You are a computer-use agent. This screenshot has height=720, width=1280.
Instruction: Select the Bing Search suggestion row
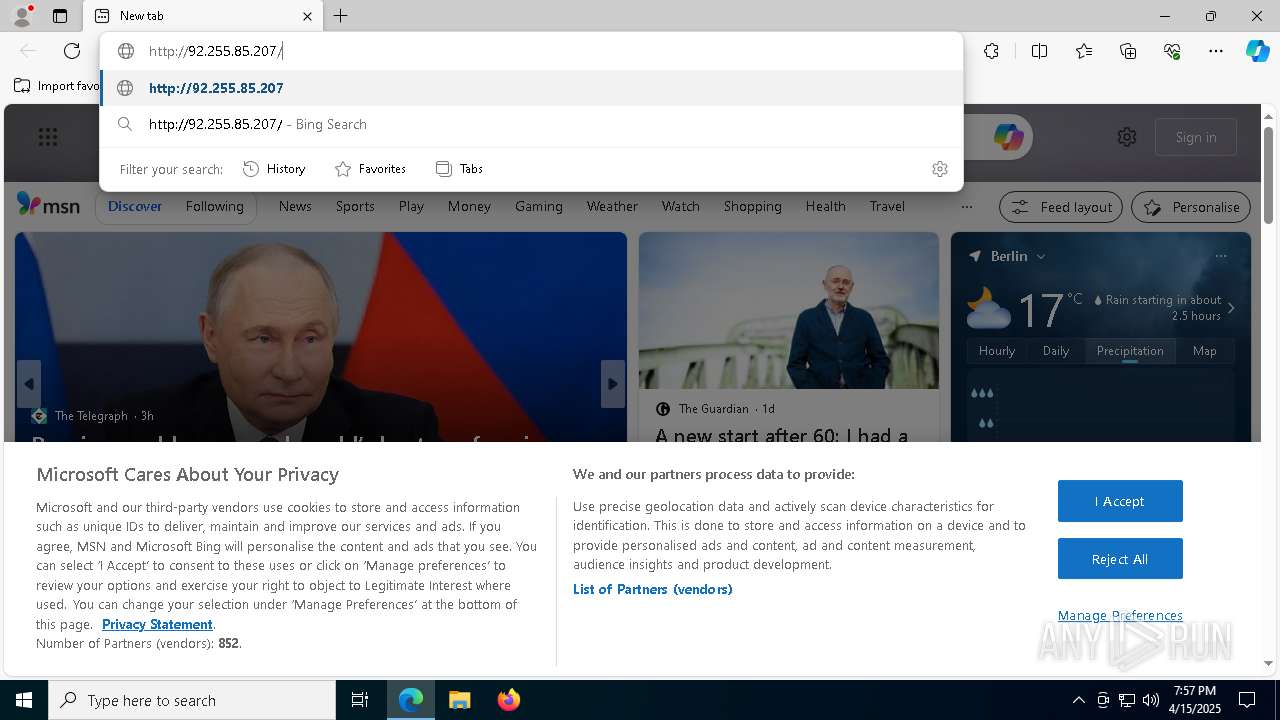(531, 124)
